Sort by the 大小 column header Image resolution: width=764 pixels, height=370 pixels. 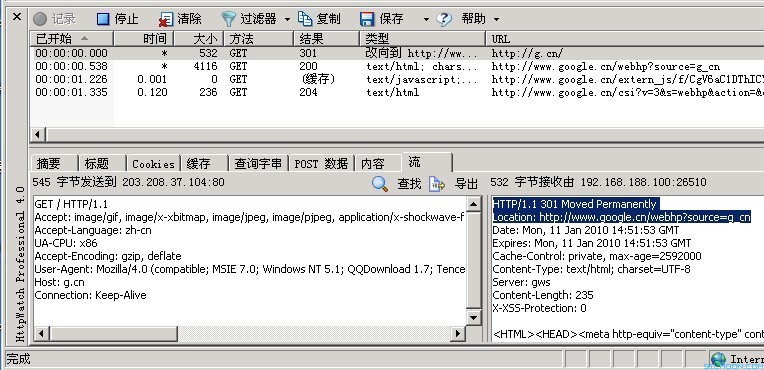199,39
